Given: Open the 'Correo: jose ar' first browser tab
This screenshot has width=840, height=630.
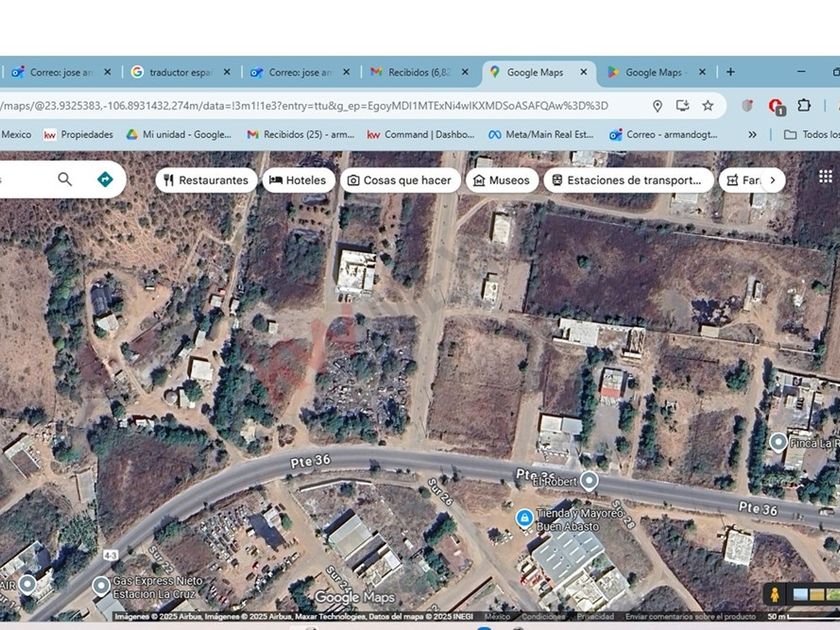Looking at the screenshot, I should tap(60, 72).
